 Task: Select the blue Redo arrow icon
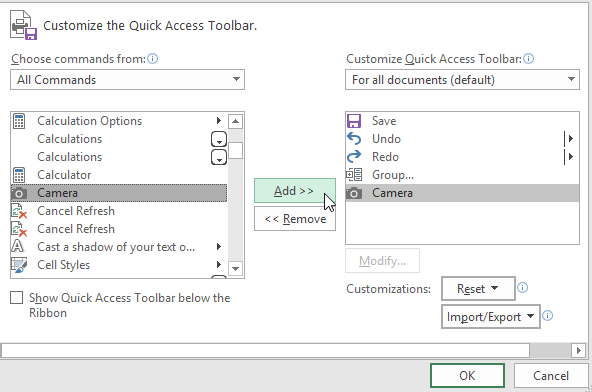[354, 156]
